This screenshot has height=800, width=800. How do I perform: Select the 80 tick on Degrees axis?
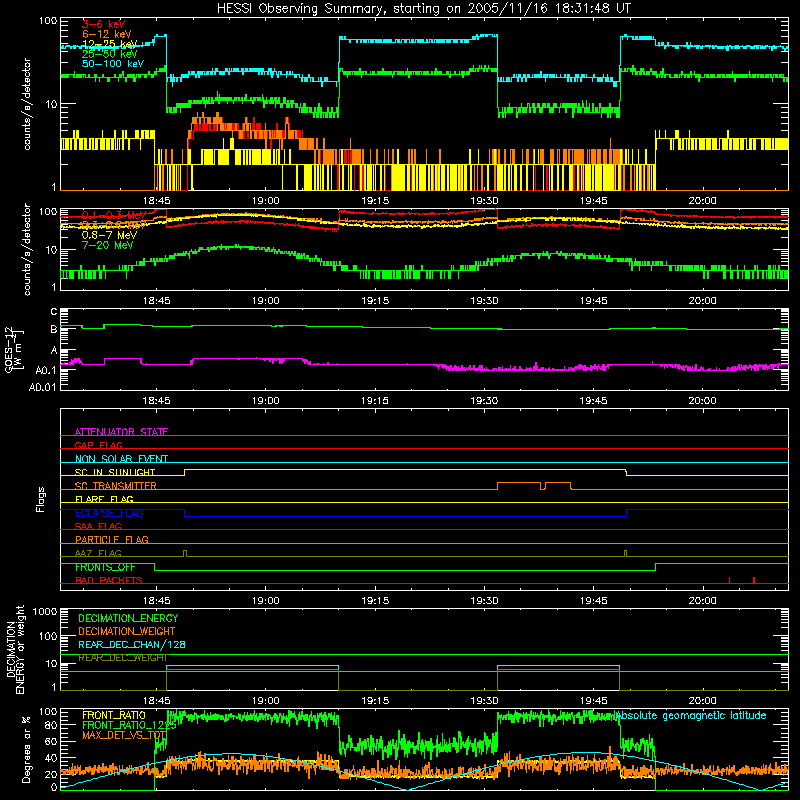(x=51, y=725)
